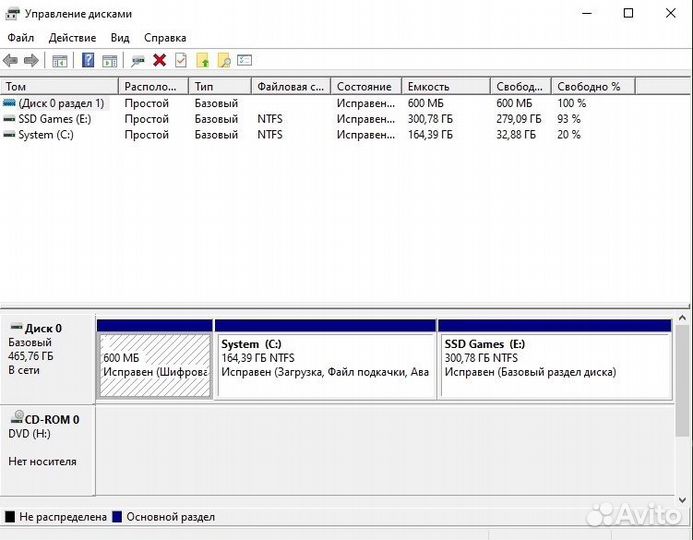
Task: Click the 20 % free cell
Action: coord(569,135)
